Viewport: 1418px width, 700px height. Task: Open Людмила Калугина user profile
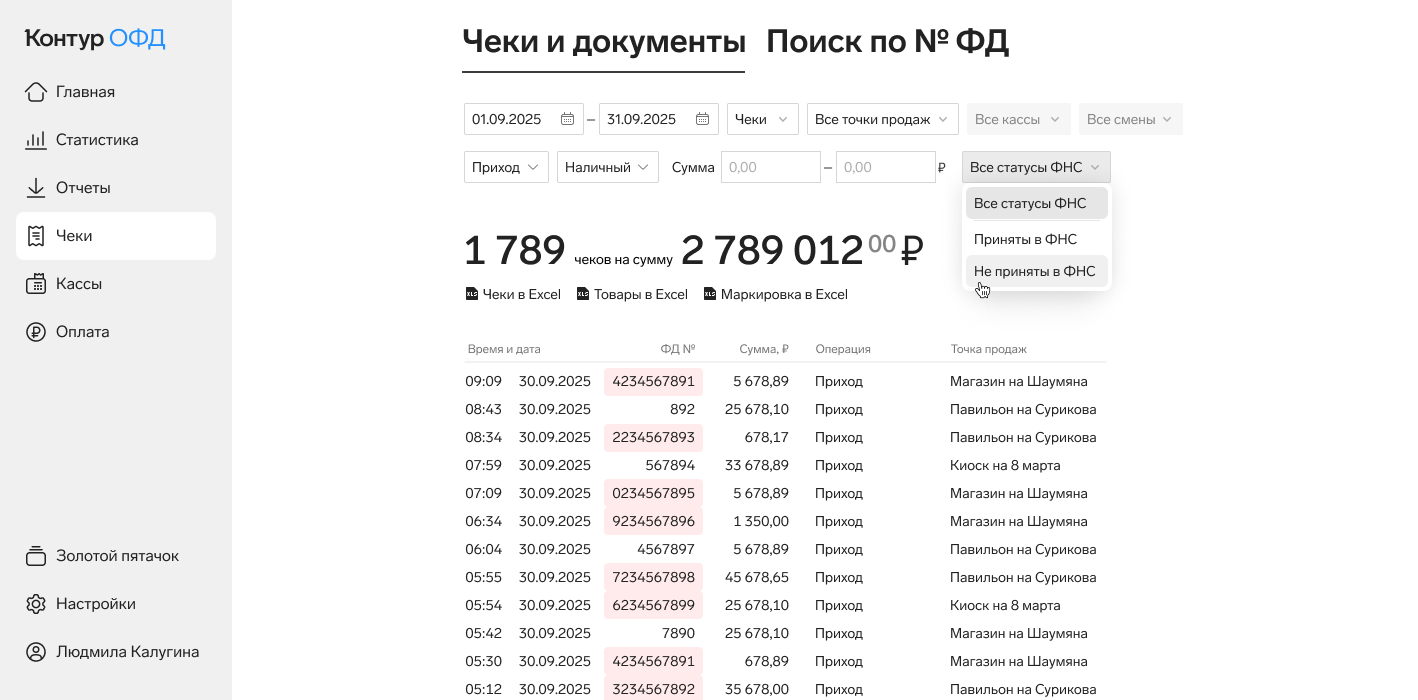(x=127, y=652)
